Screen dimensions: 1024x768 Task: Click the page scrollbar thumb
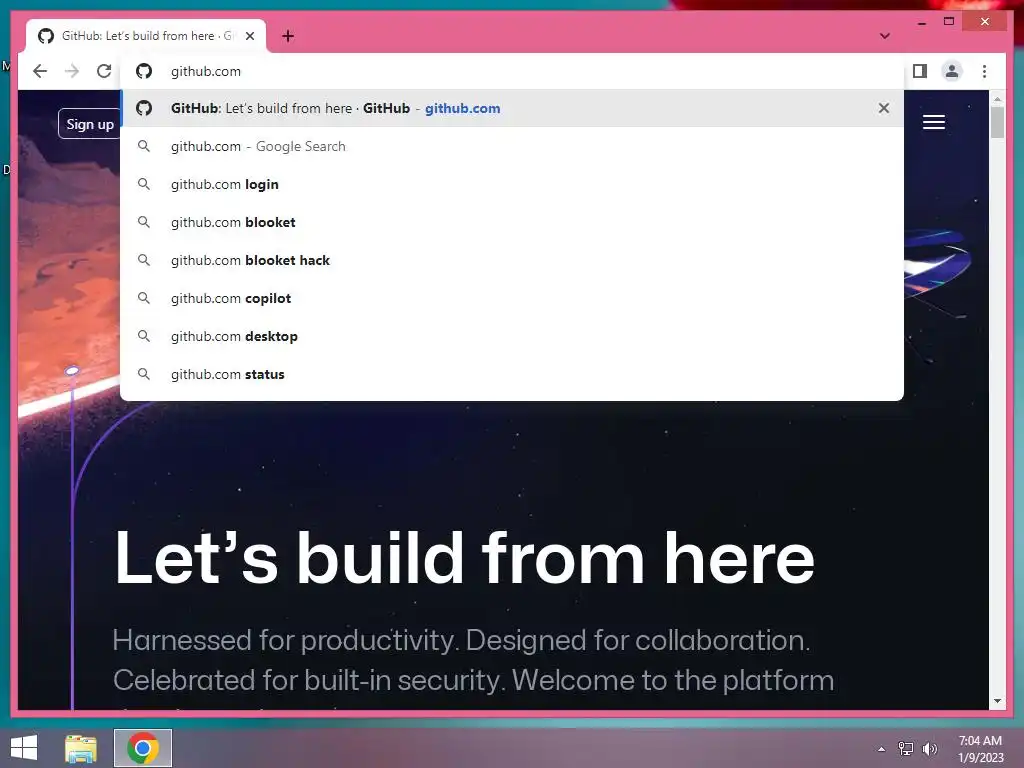click(997, 122)
